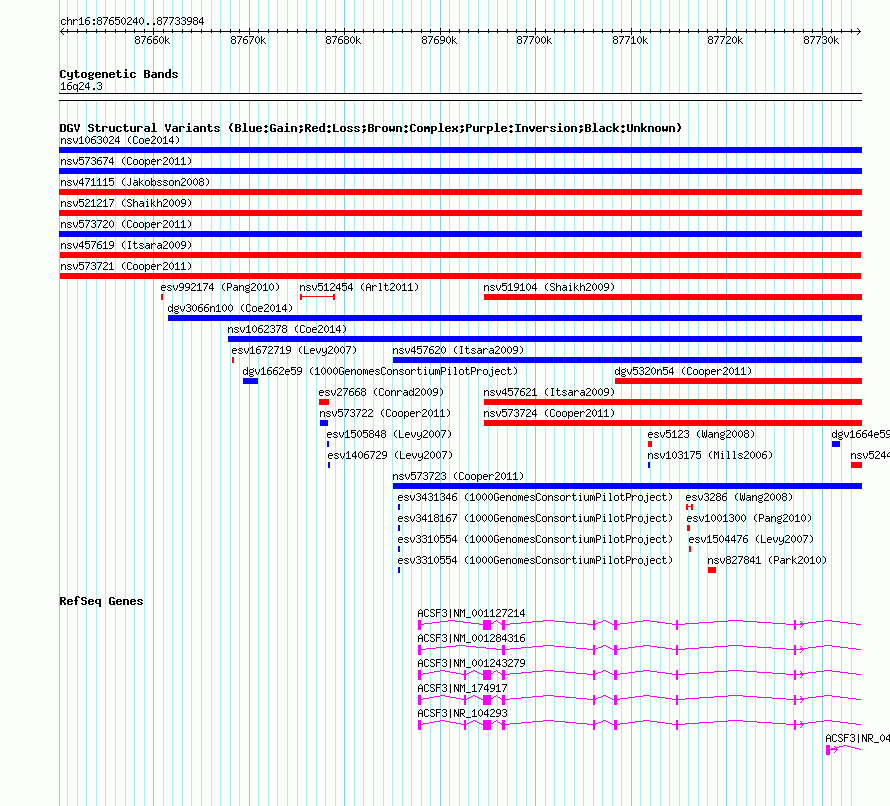Click the nsv1062378 (Coe2014) label
Viewport: 890px width, 806px height.
[287, 329]
